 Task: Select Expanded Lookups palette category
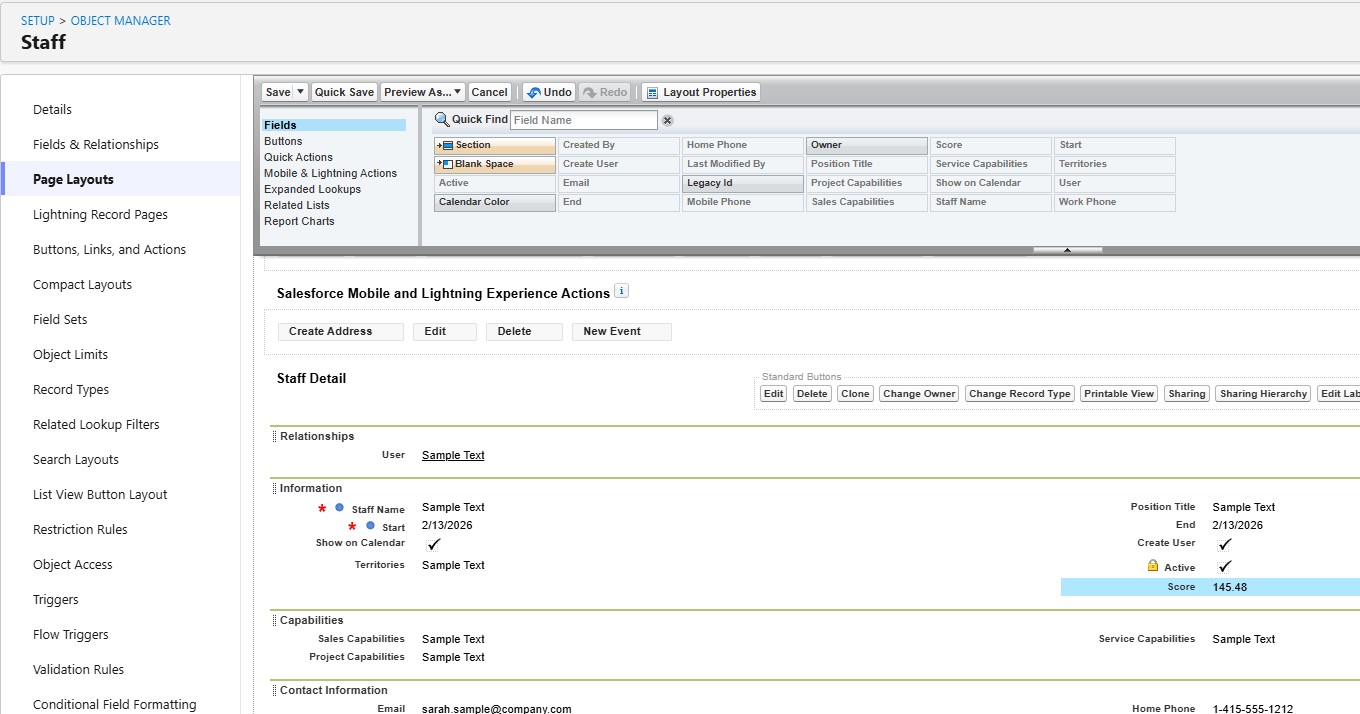[x=312, y=189]
